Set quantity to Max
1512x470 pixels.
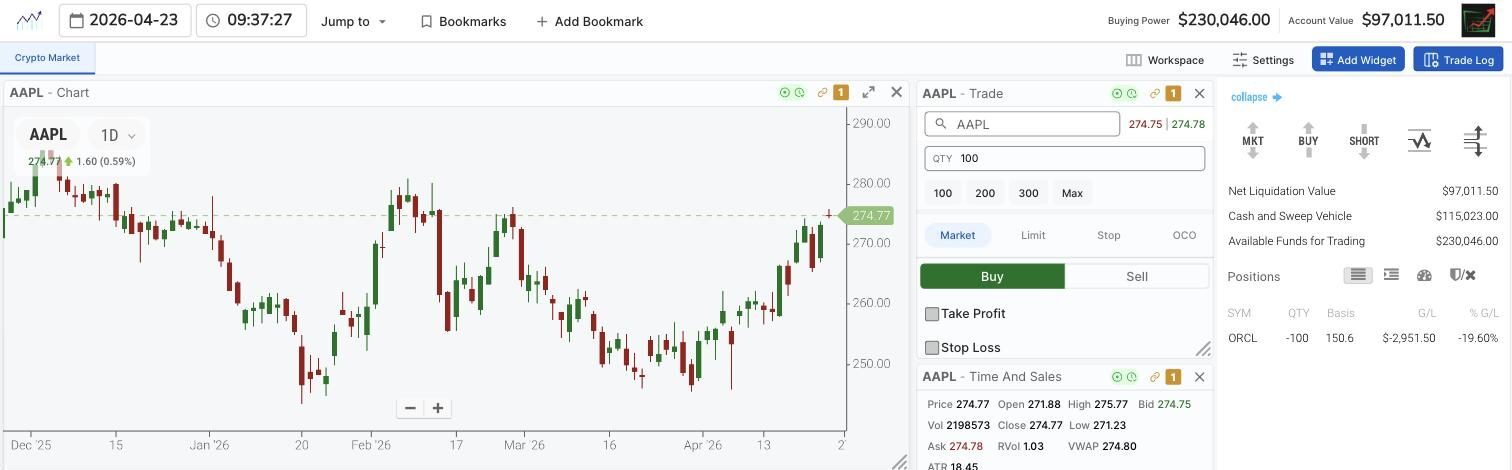(1072, 193)
